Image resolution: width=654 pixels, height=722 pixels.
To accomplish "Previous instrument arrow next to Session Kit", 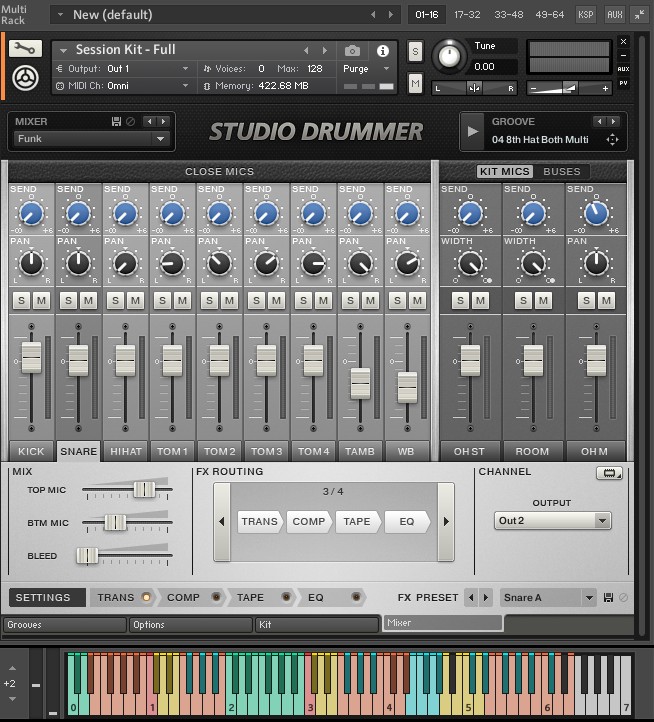I will point(306,51).
